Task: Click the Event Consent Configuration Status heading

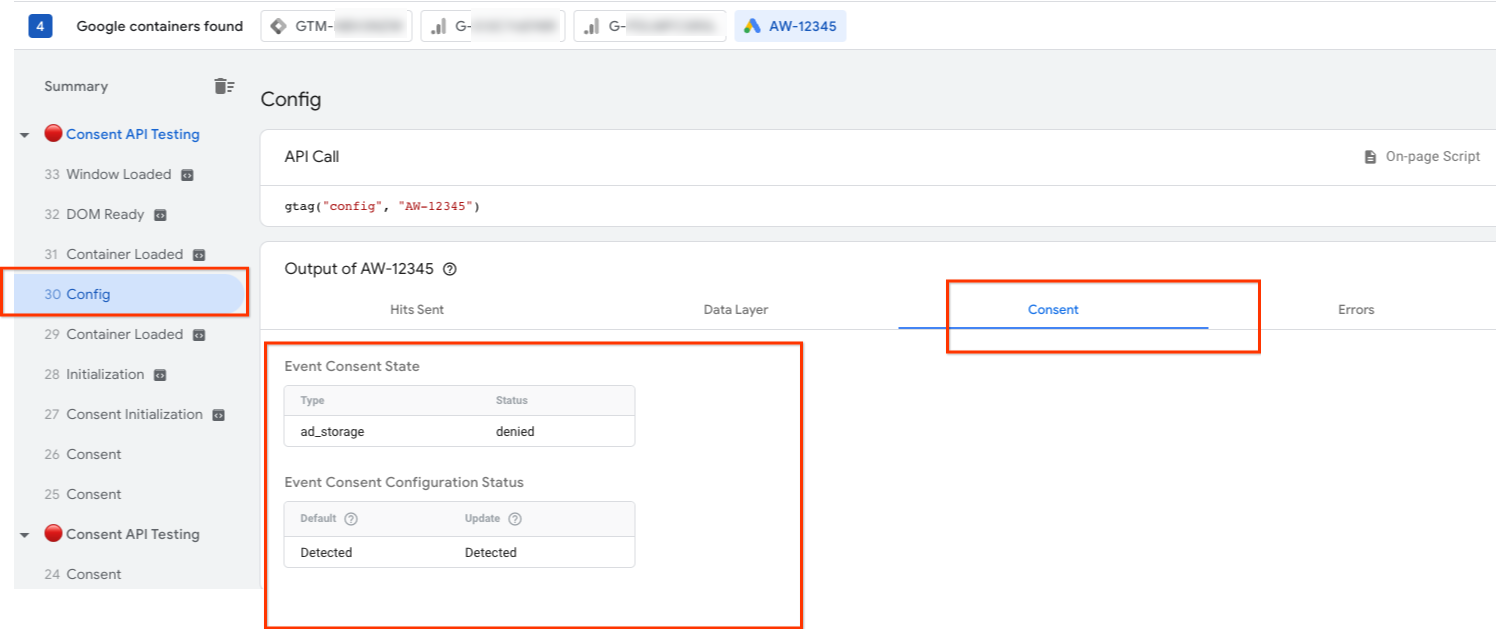Action: pos(404,482)
